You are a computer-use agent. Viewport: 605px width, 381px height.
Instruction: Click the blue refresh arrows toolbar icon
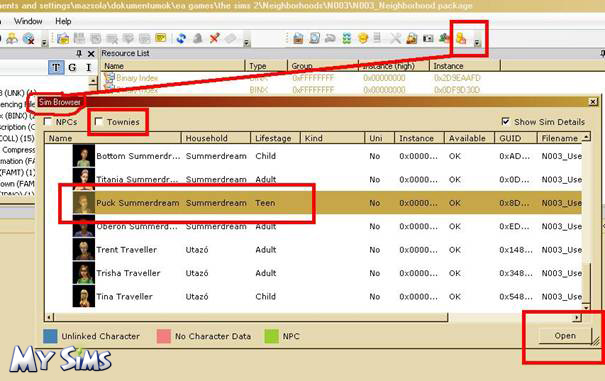click(x=181, y=38)
